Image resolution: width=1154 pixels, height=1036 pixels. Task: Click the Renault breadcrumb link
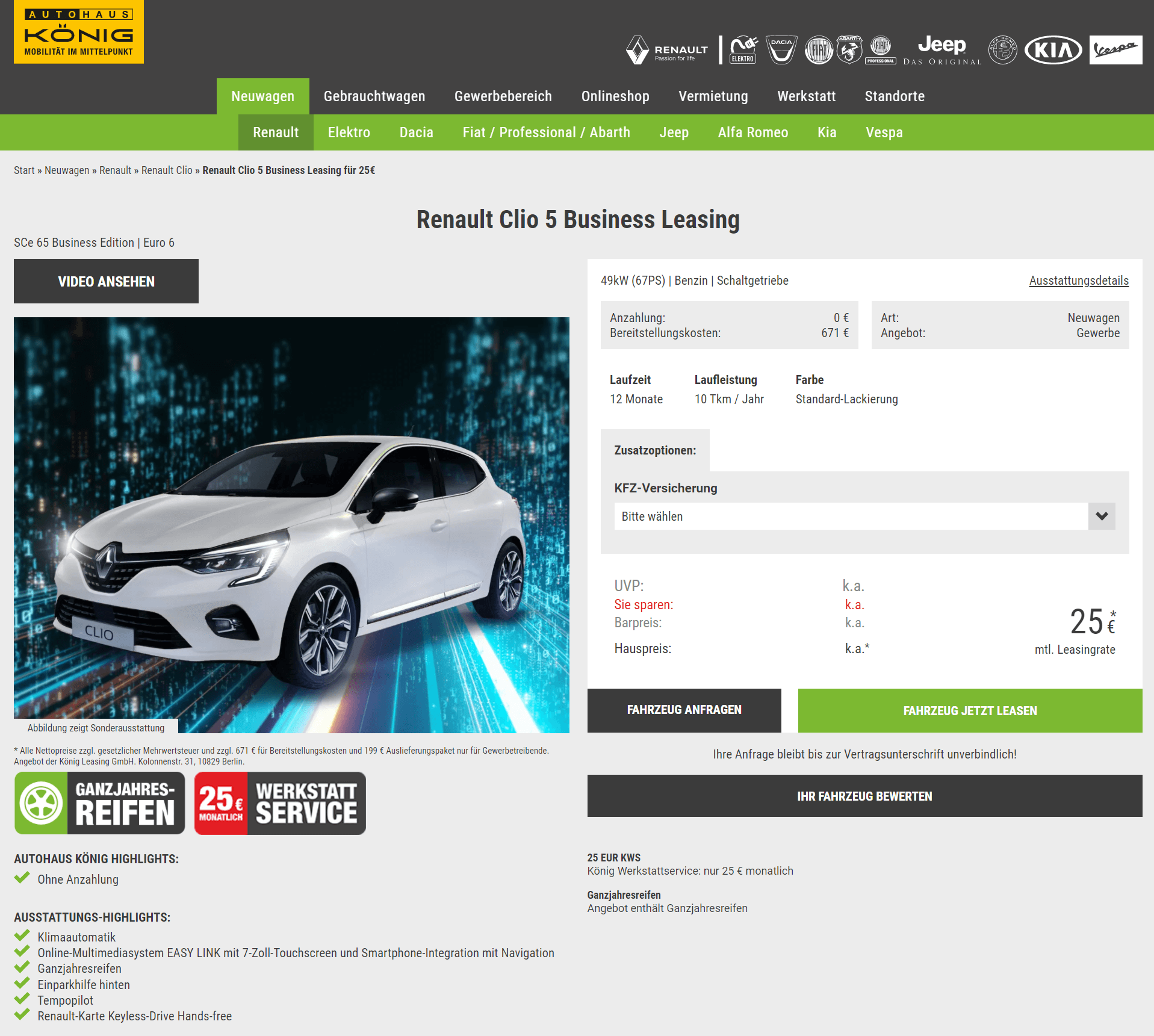[x=115, y=170]
